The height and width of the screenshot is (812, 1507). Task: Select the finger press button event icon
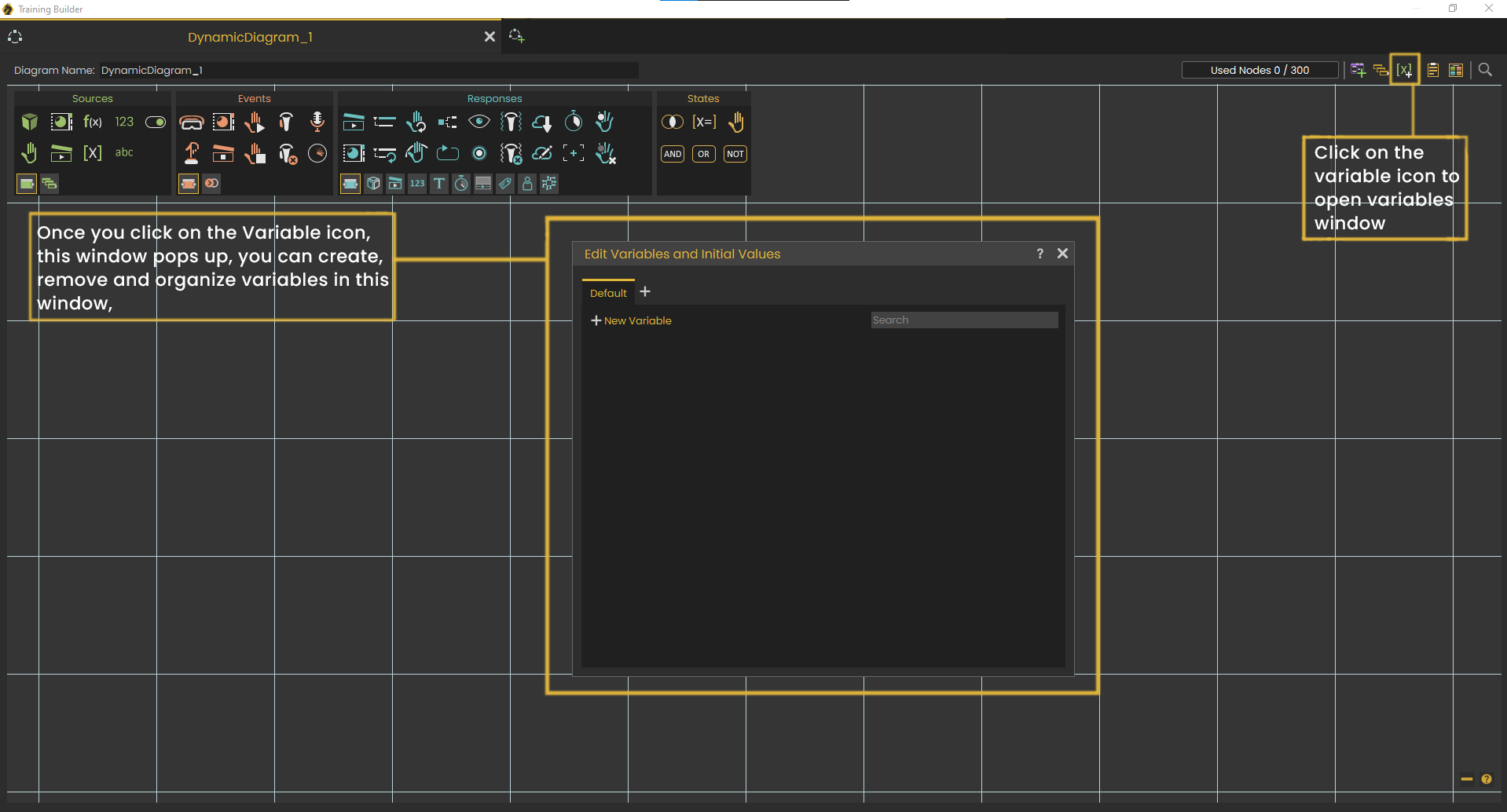coord(192,152)
